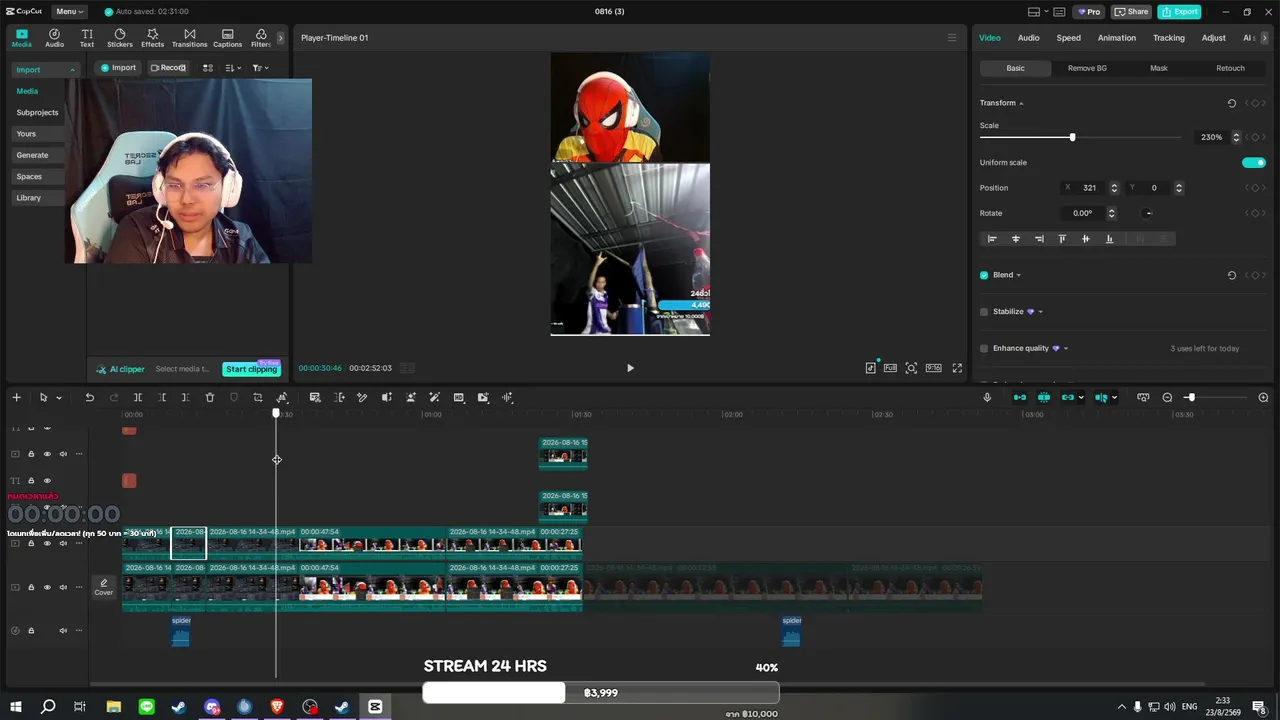Collapse the Import section in sidebar
The image size is (1280, 720).
click(72, 70)
